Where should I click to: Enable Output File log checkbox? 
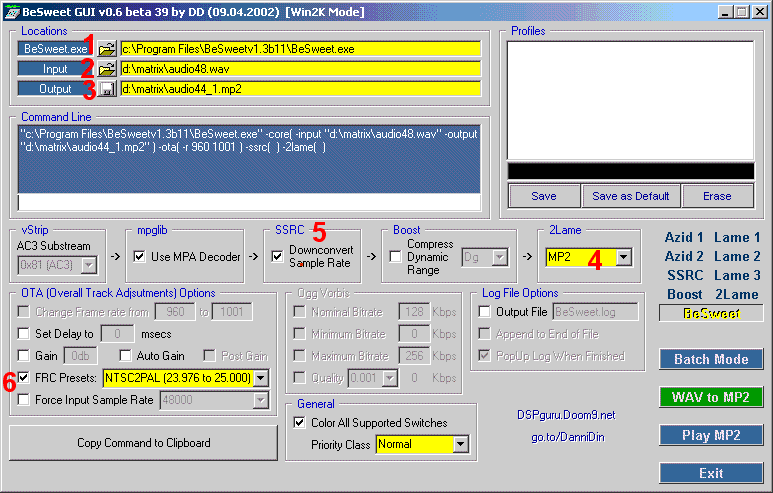(x=485, y=312)
